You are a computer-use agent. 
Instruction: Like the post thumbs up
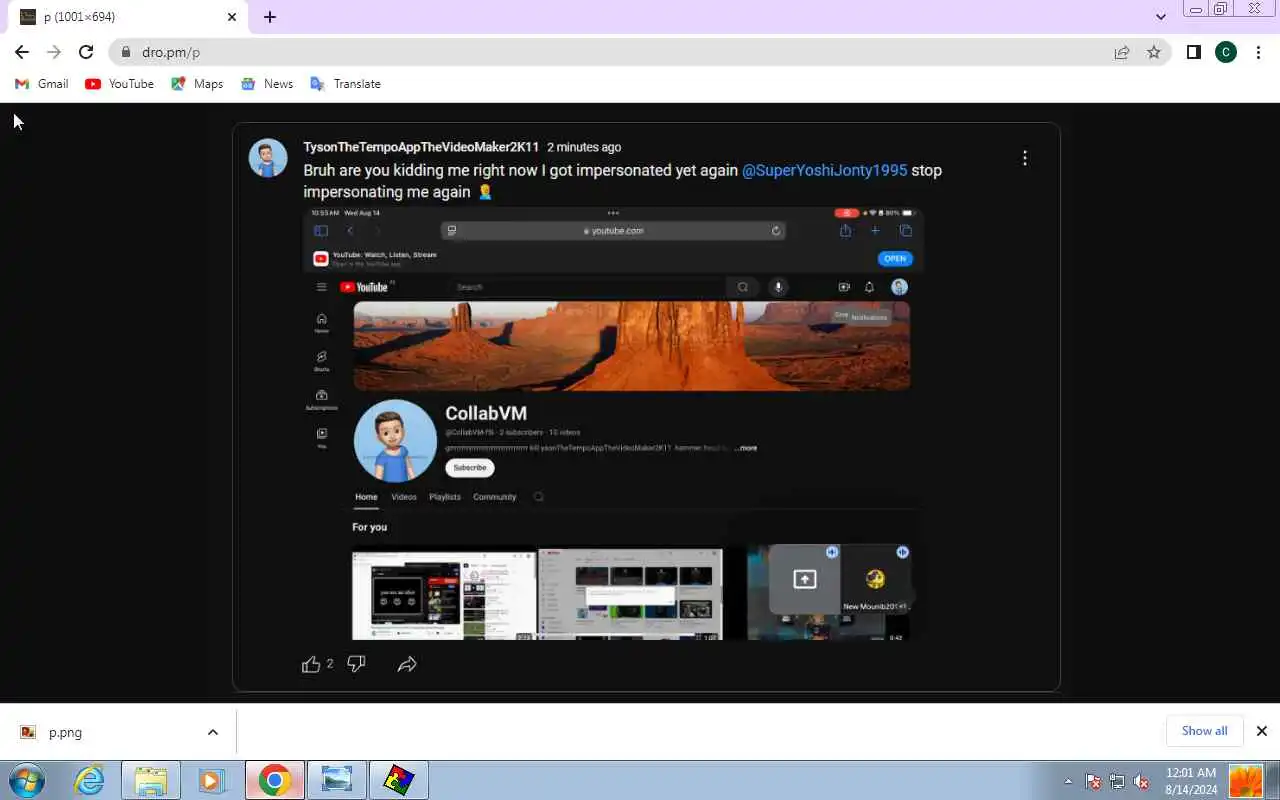311,664
